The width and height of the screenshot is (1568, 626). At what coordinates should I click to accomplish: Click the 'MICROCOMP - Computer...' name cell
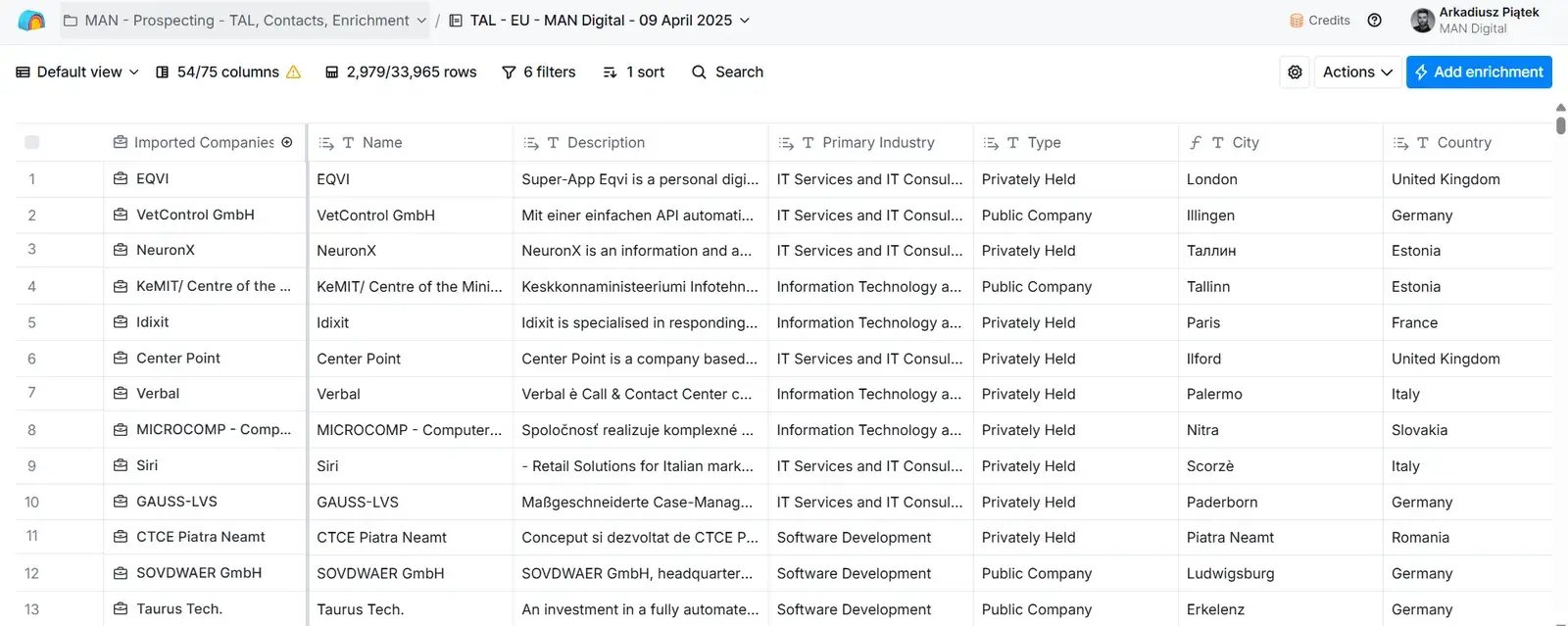pos(411,430)
